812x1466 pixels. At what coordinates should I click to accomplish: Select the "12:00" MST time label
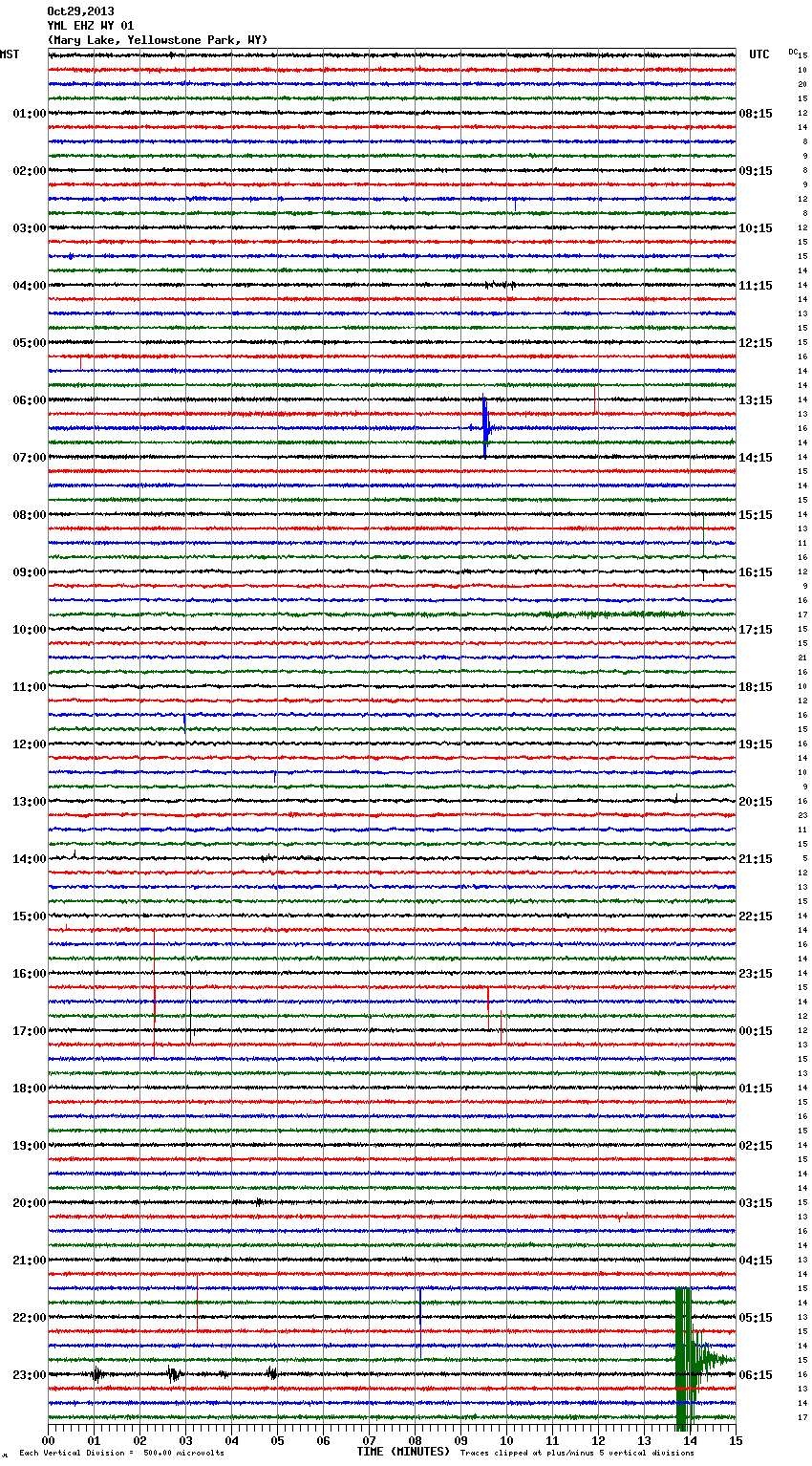[x=30, y=744]
